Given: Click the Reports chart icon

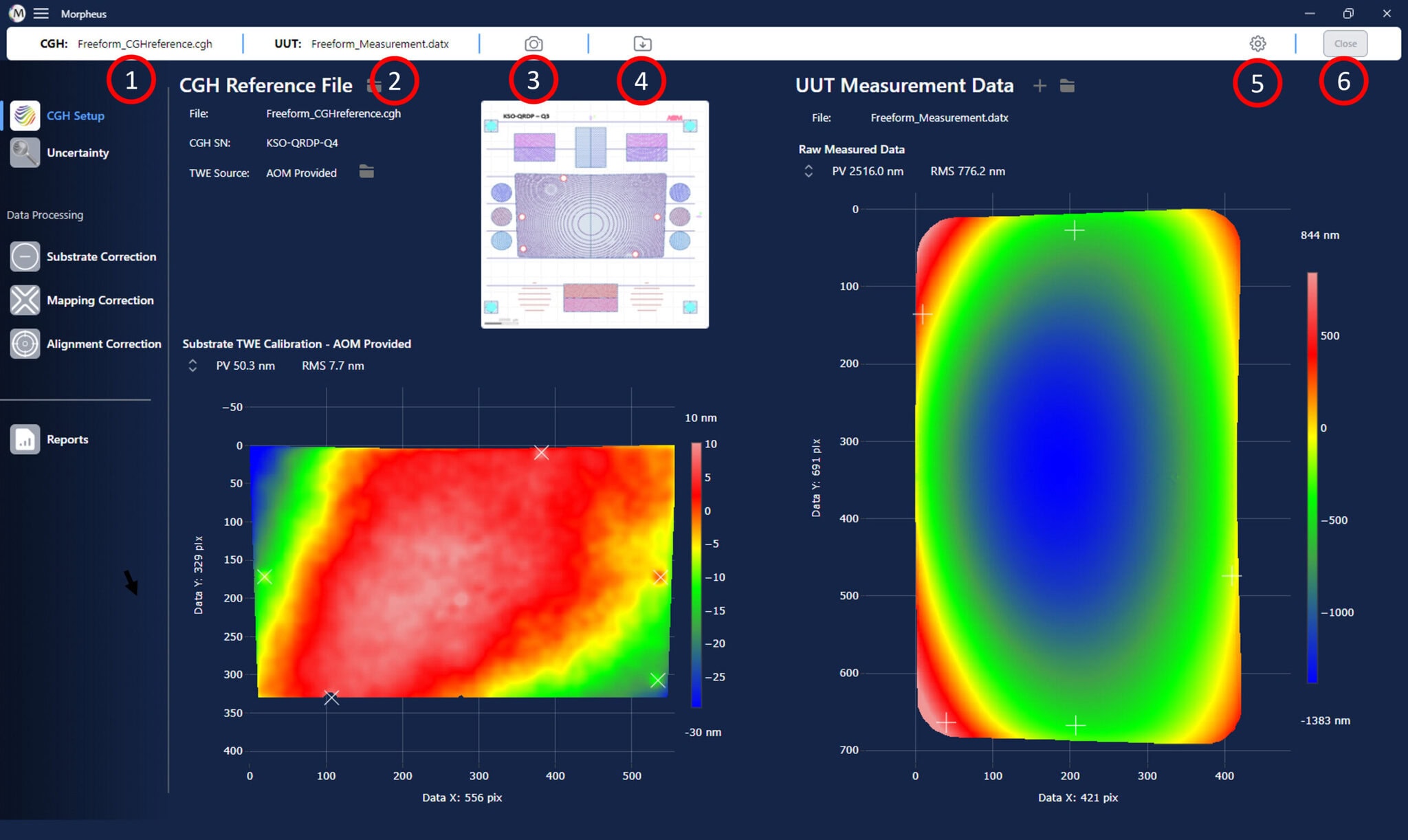Looking at the screenshot, I should click(x=25, y=439).
